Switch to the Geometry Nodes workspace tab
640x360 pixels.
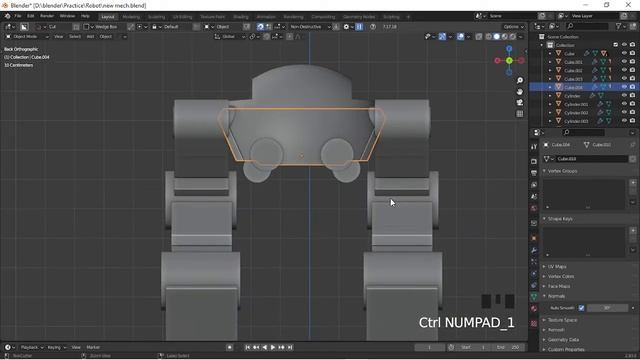click(359, 17)
